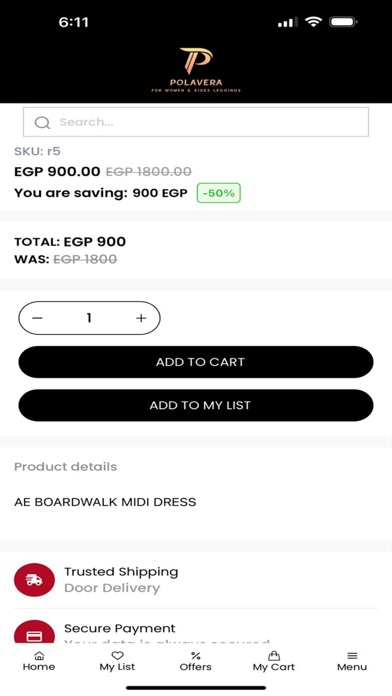Select the quantity value 1
392x696 pixels.
(89, 318)
